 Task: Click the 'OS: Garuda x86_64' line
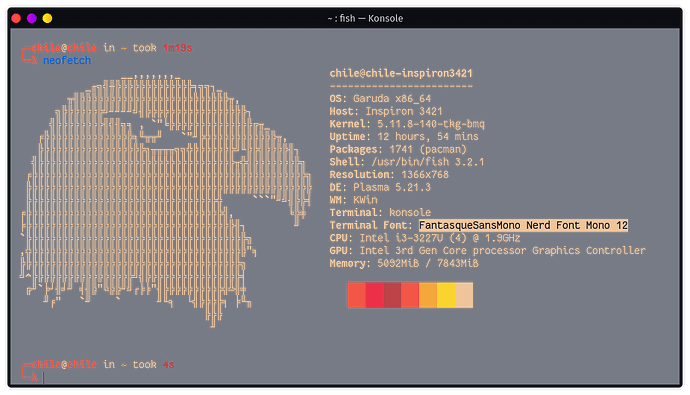380,99
